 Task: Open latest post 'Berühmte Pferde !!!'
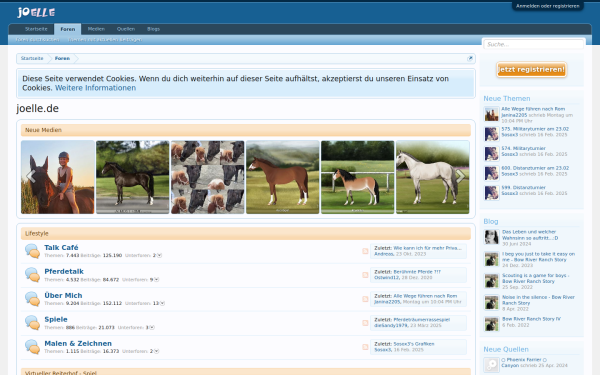417,272
